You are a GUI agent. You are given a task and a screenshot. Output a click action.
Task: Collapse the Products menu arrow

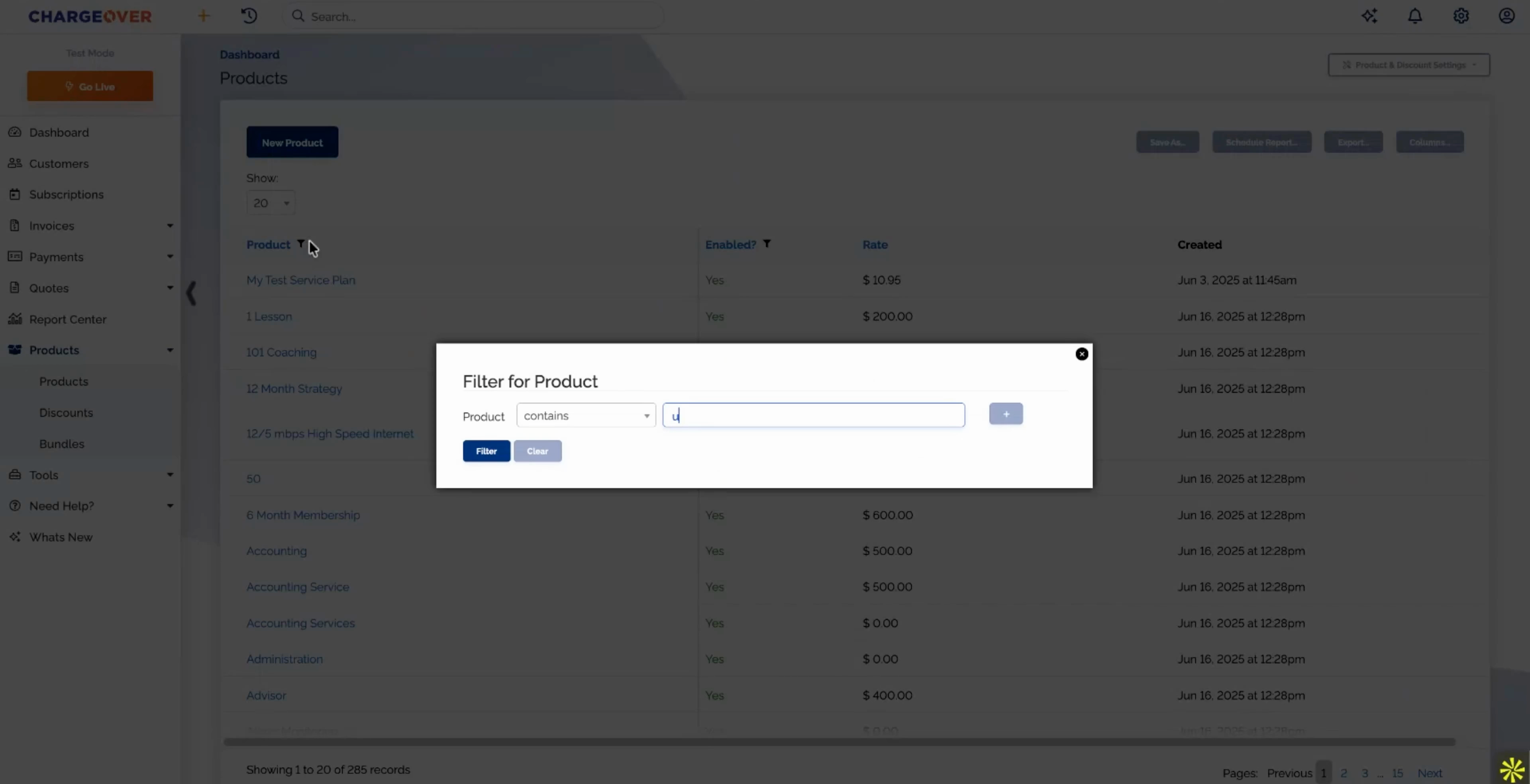(170, 350)
